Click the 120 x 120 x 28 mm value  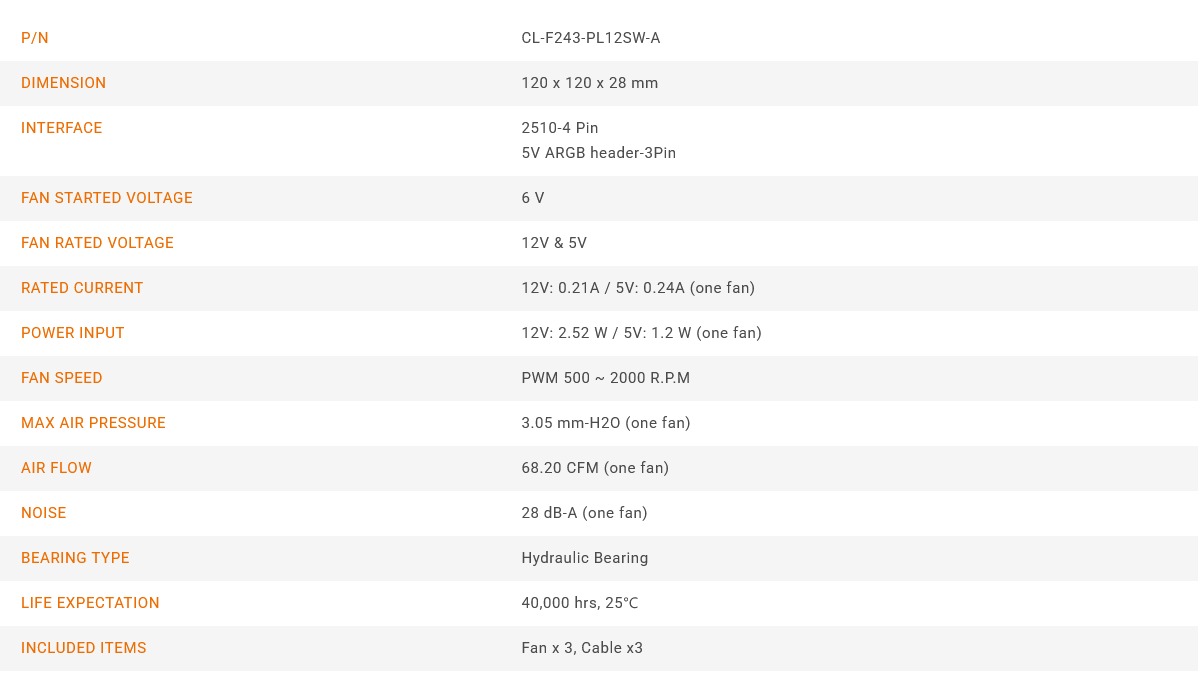coord(590,83)
